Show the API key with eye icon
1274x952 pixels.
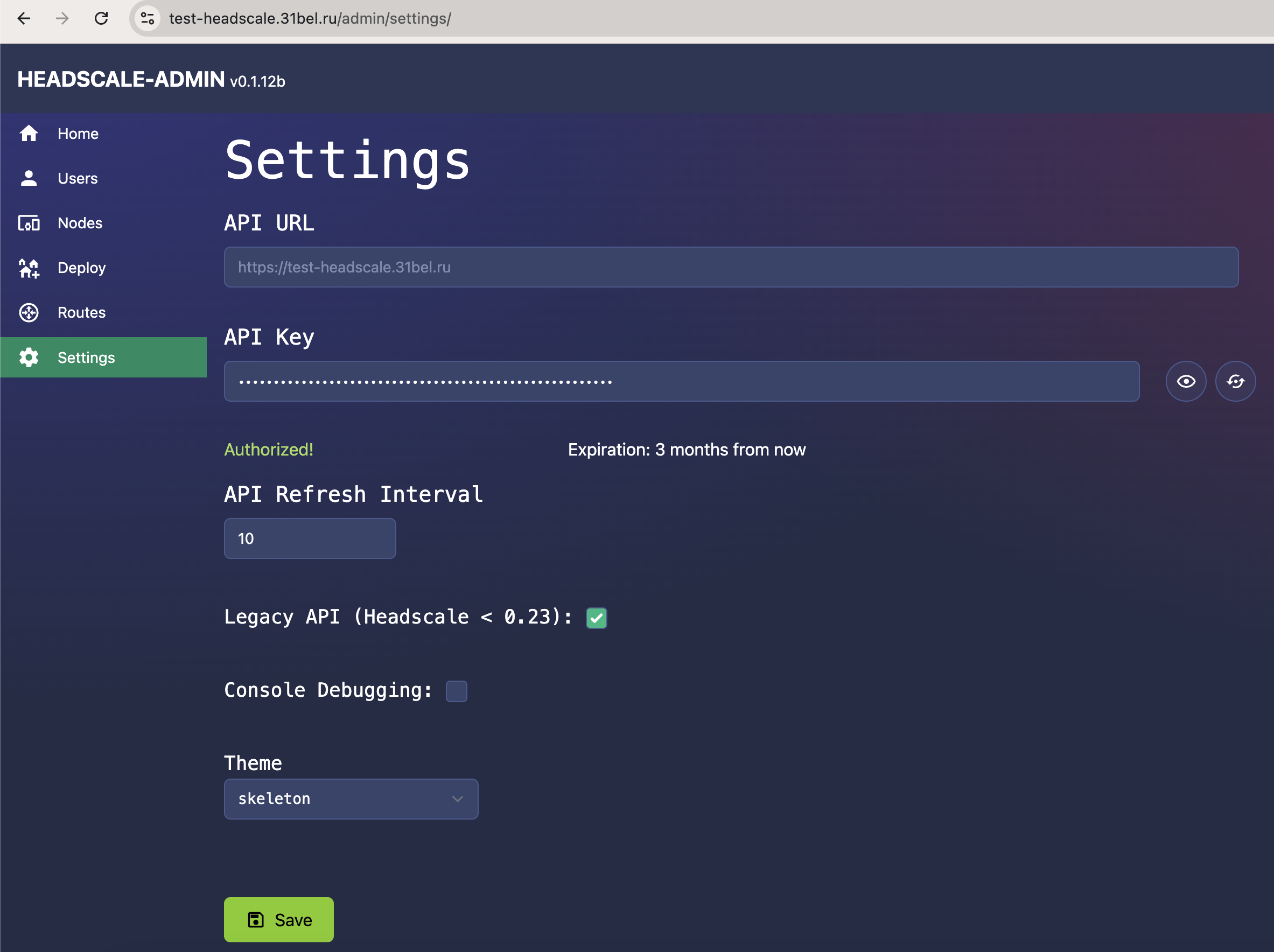(1186, 381)
